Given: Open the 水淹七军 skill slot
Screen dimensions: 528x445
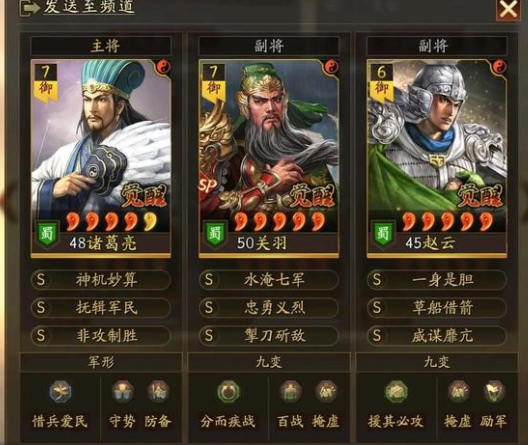Looking at the screenshot, I should (x=268, y=280).
